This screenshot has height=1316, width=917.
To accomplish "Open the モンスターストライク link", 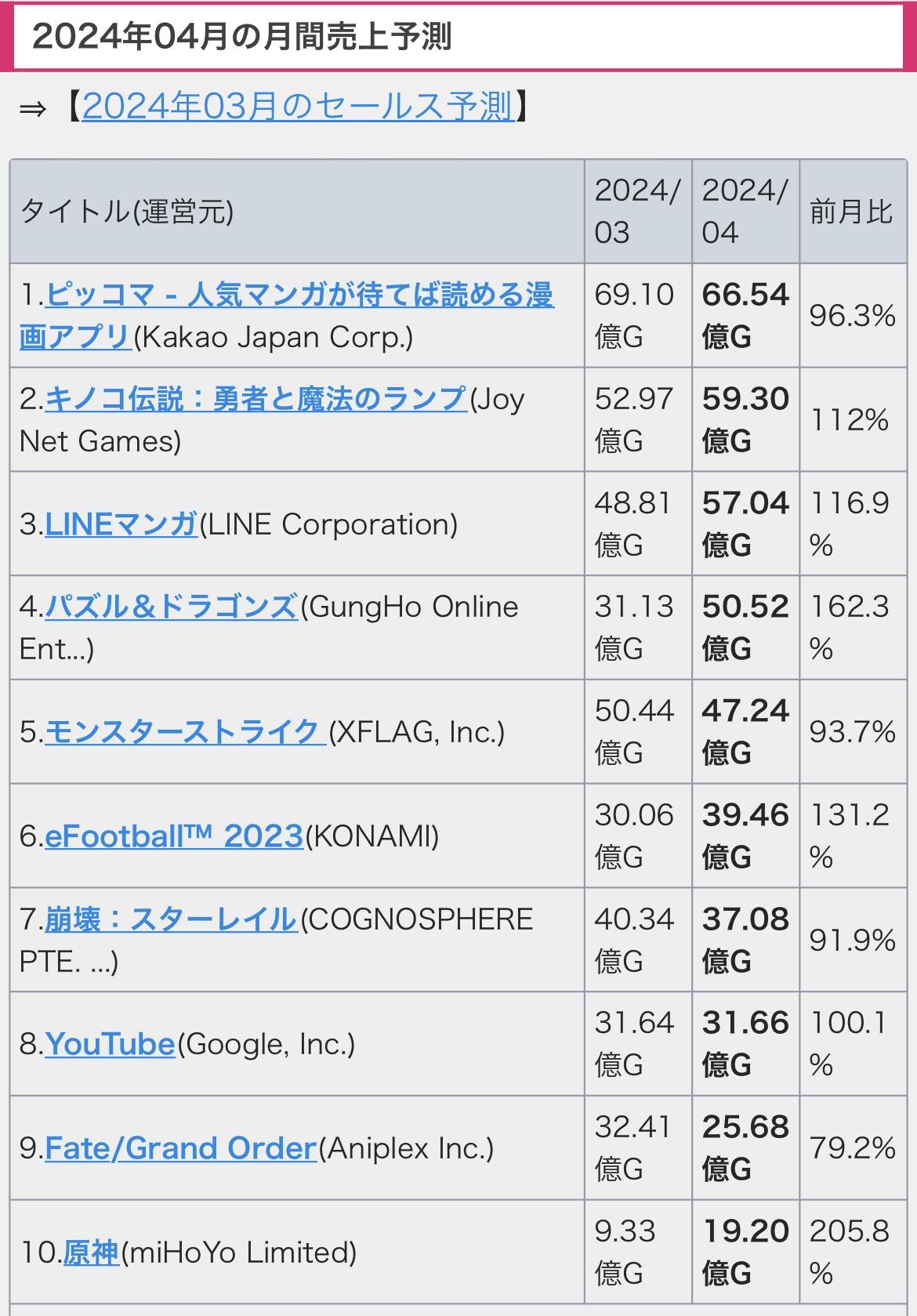I will tap(185, 732).
